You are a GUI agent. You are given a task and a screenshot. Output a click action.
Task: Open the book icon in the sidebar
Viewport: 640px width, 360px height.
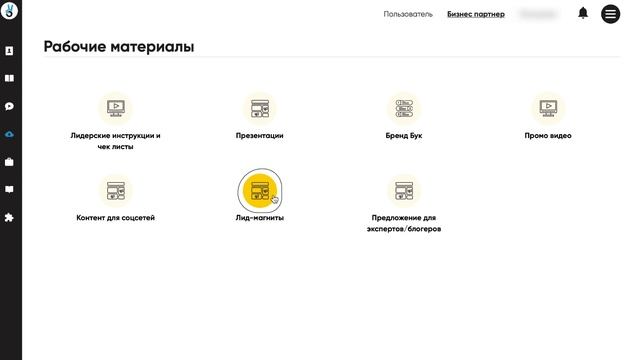9,78
